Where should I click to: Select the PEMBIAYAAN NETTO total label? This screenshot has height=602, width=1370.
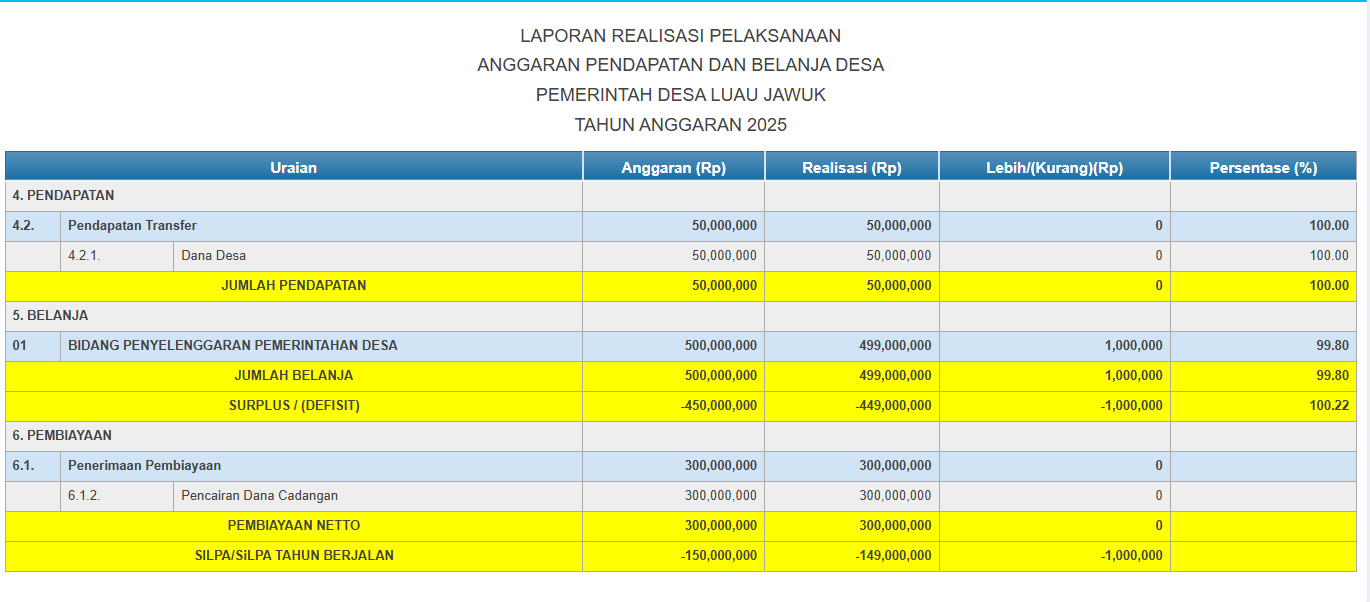click(293, 526)
